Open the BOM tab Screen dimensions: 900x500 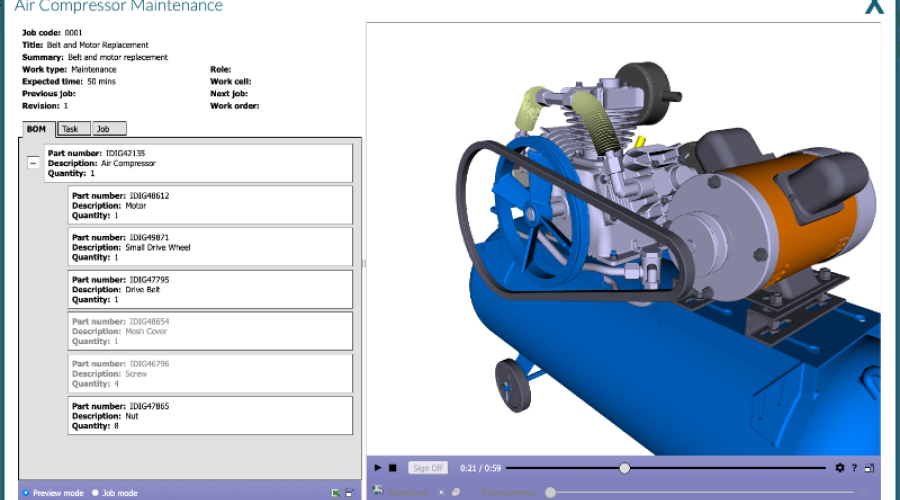(37, 129)
